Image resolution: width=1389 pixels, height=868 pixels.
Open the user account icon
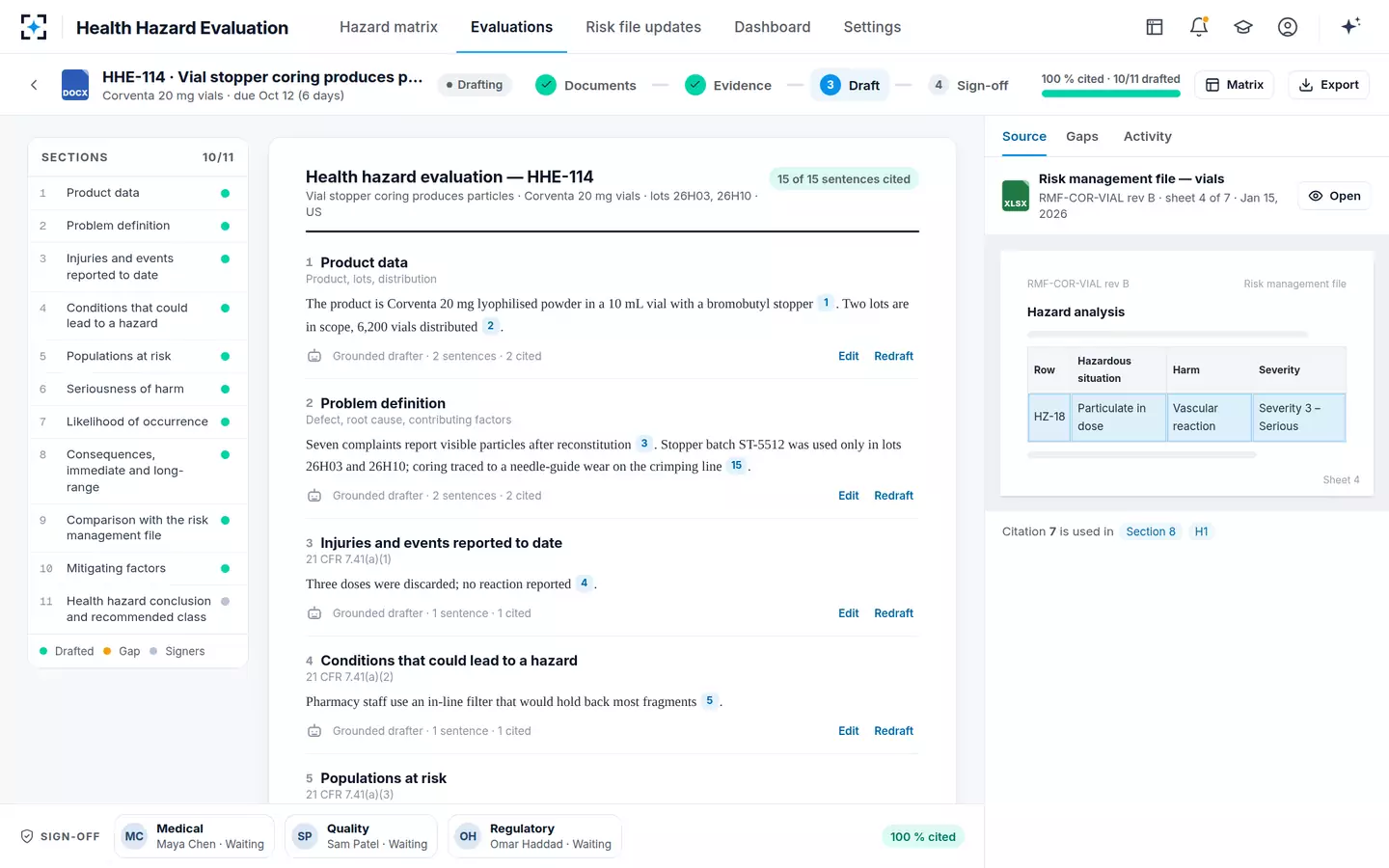tap(1288, 27)
